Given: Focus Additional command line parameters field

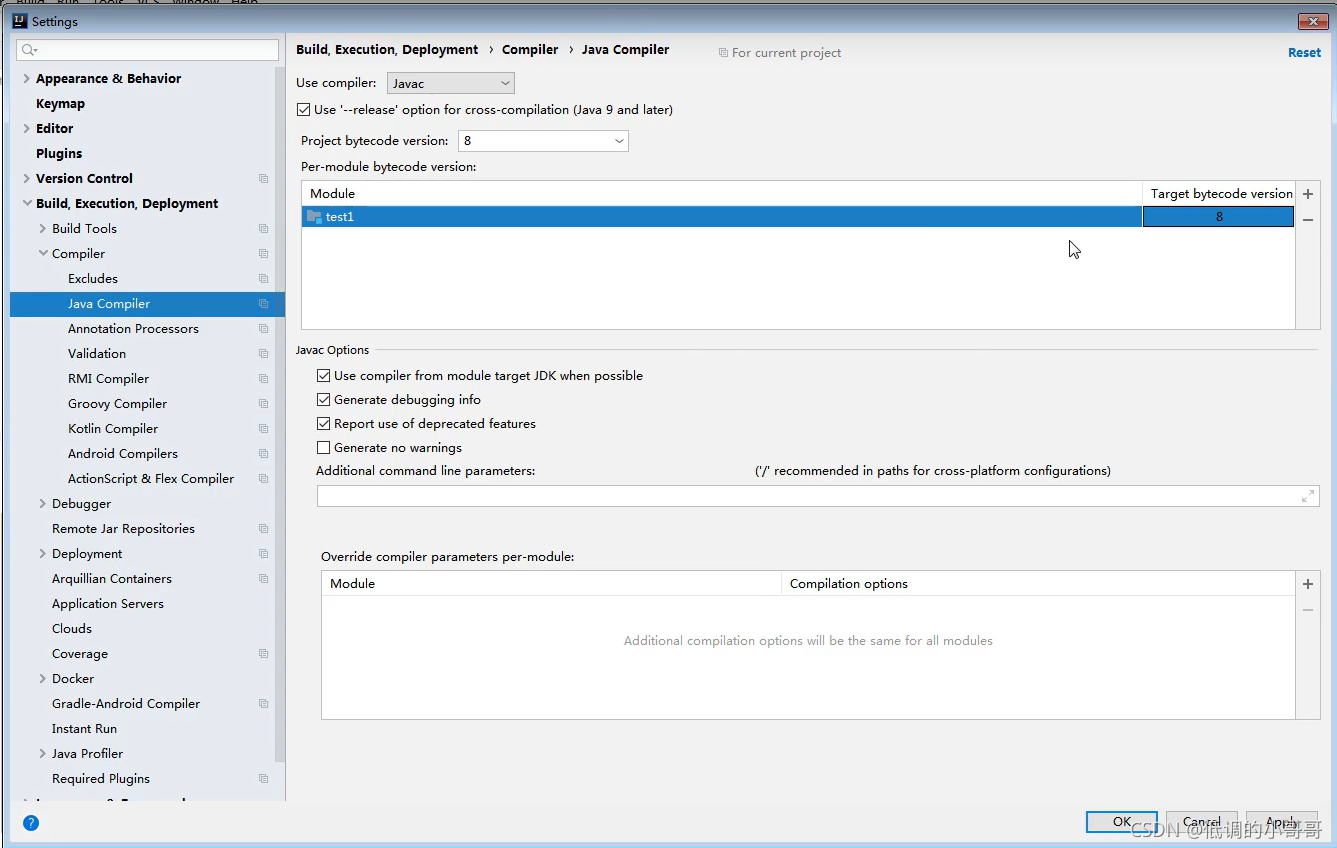Looking at the screenshot, I should click(x=818, y=496).
